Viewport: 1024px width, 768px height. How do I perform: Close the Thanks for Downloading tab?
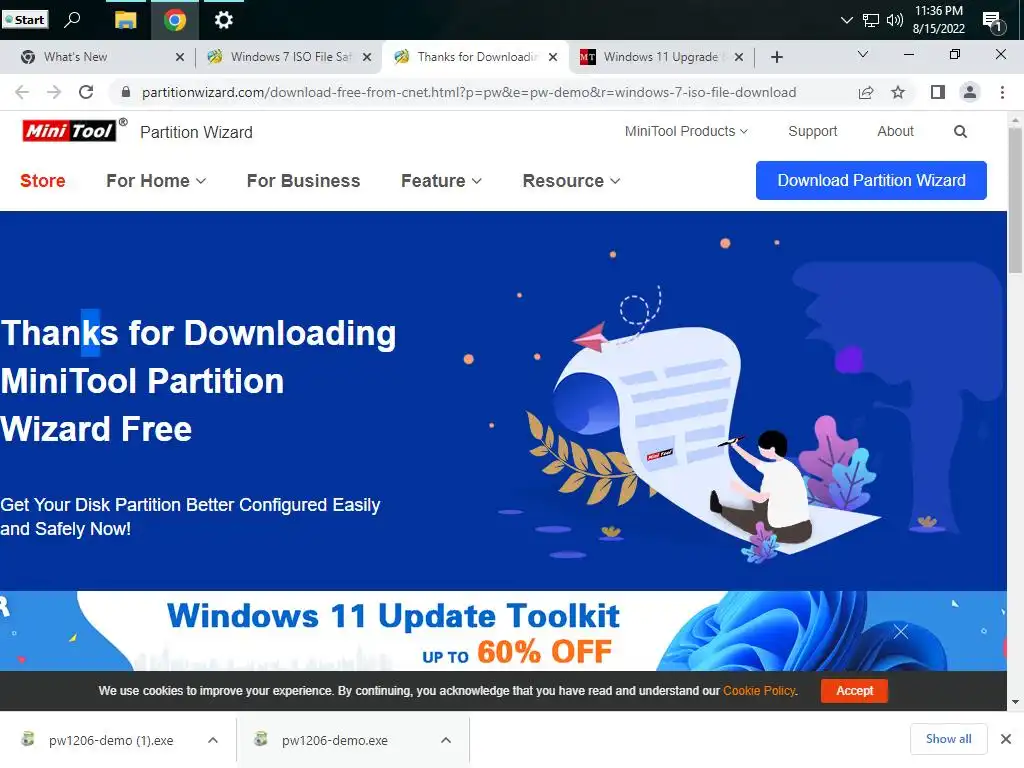coord(553,57)
